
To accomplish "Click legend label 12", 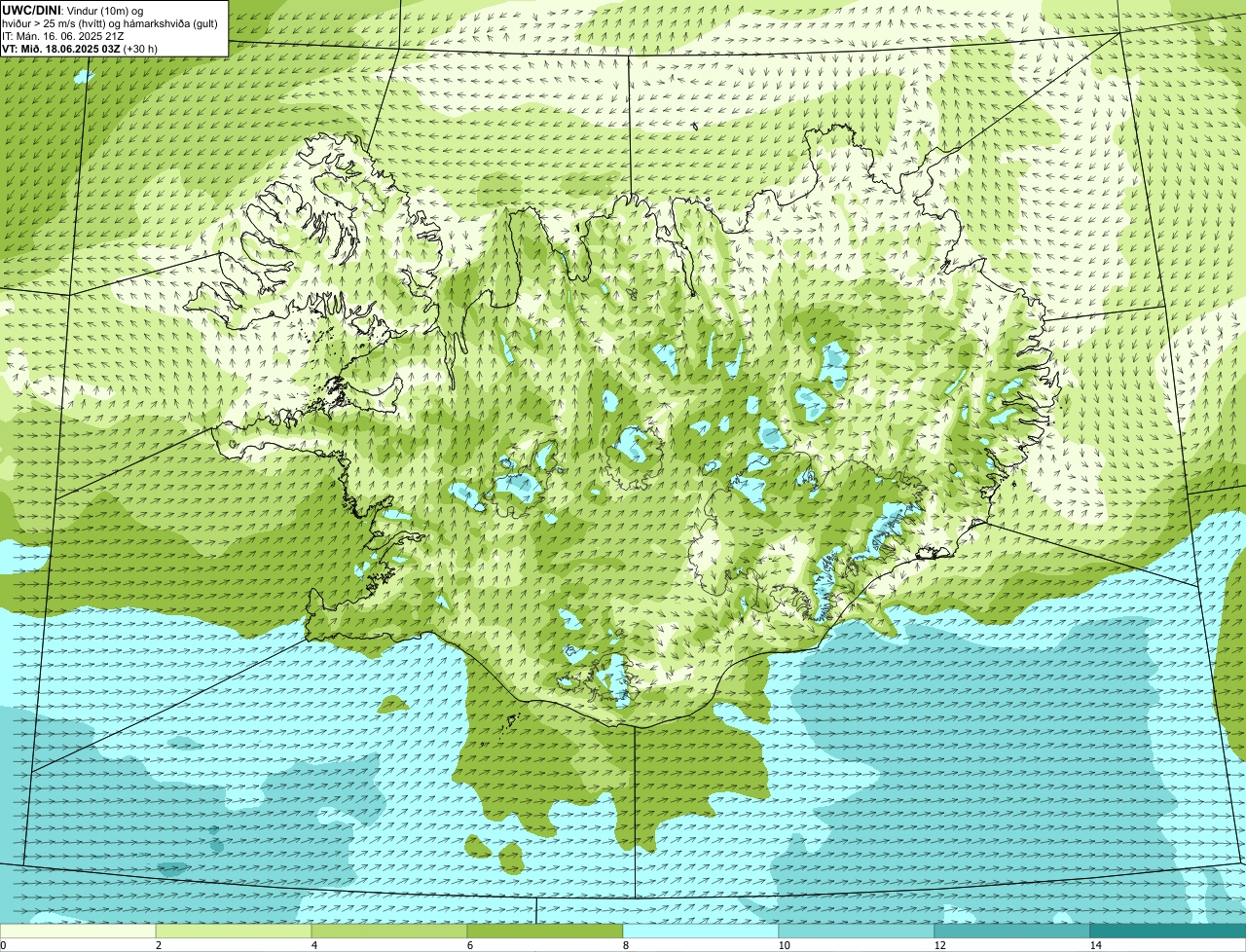I will click(x=939, y=945).
